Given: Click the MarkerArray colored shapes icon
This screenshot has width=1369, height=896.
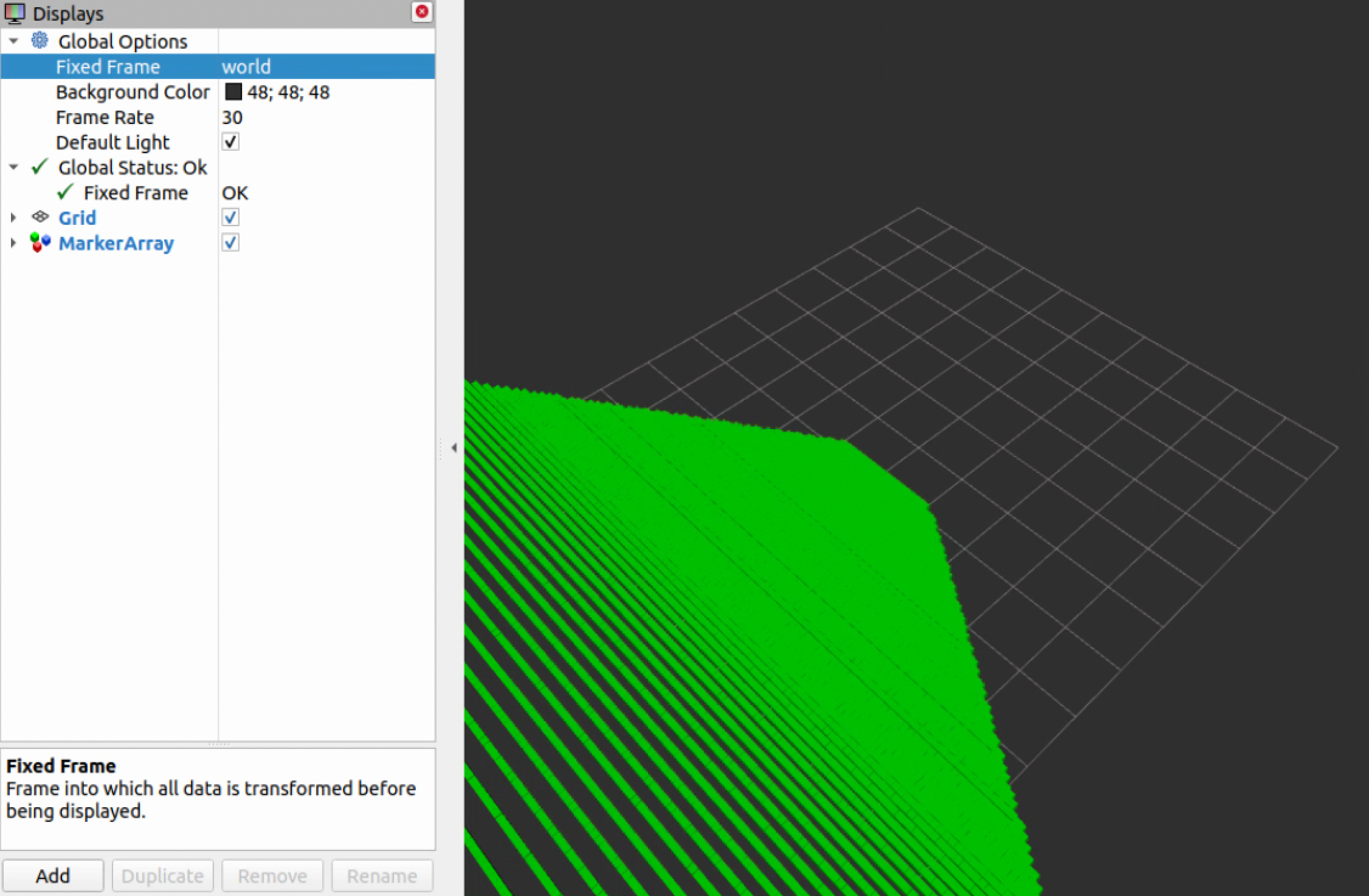Looking at the screenshot, I should (x=40, y=243).
